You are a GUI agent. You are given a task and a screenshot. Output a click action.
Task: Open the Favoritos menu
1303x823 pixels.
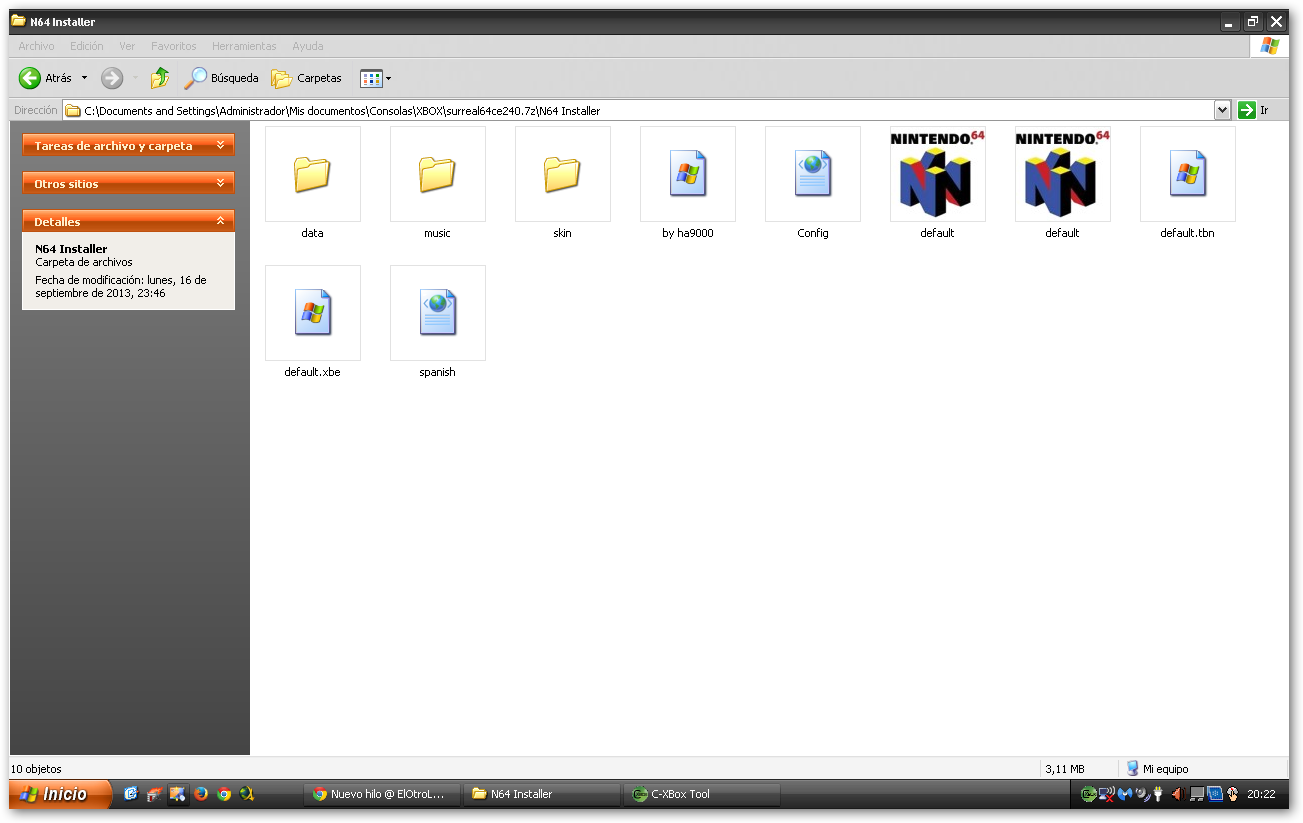(174, 46)
